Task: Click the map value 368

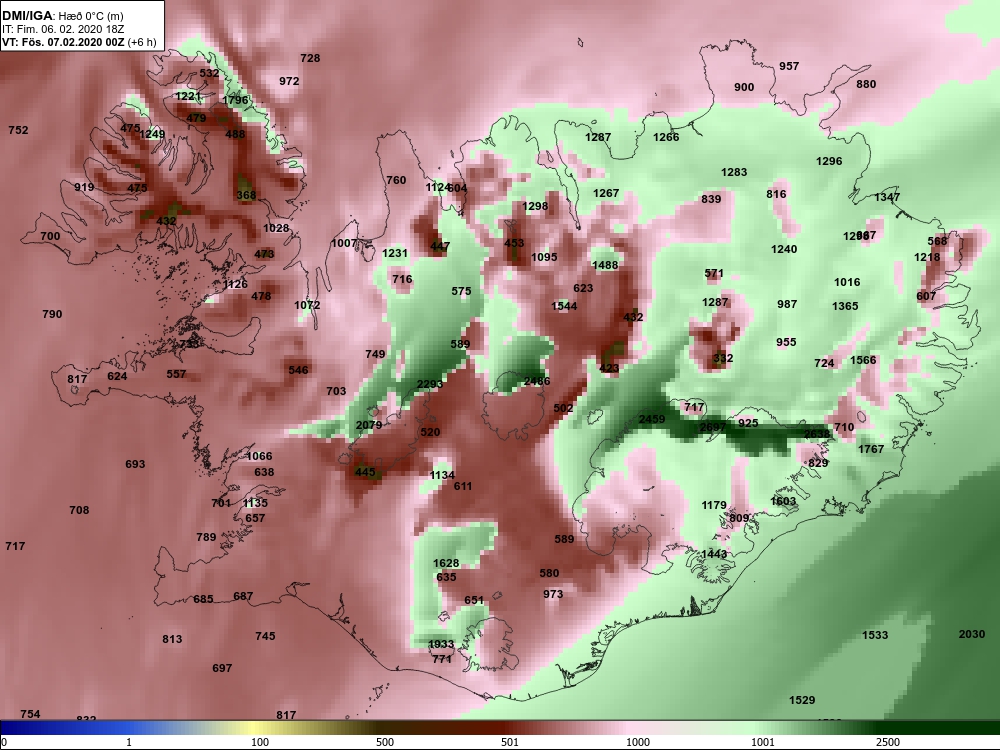Action: click(246, 195)
